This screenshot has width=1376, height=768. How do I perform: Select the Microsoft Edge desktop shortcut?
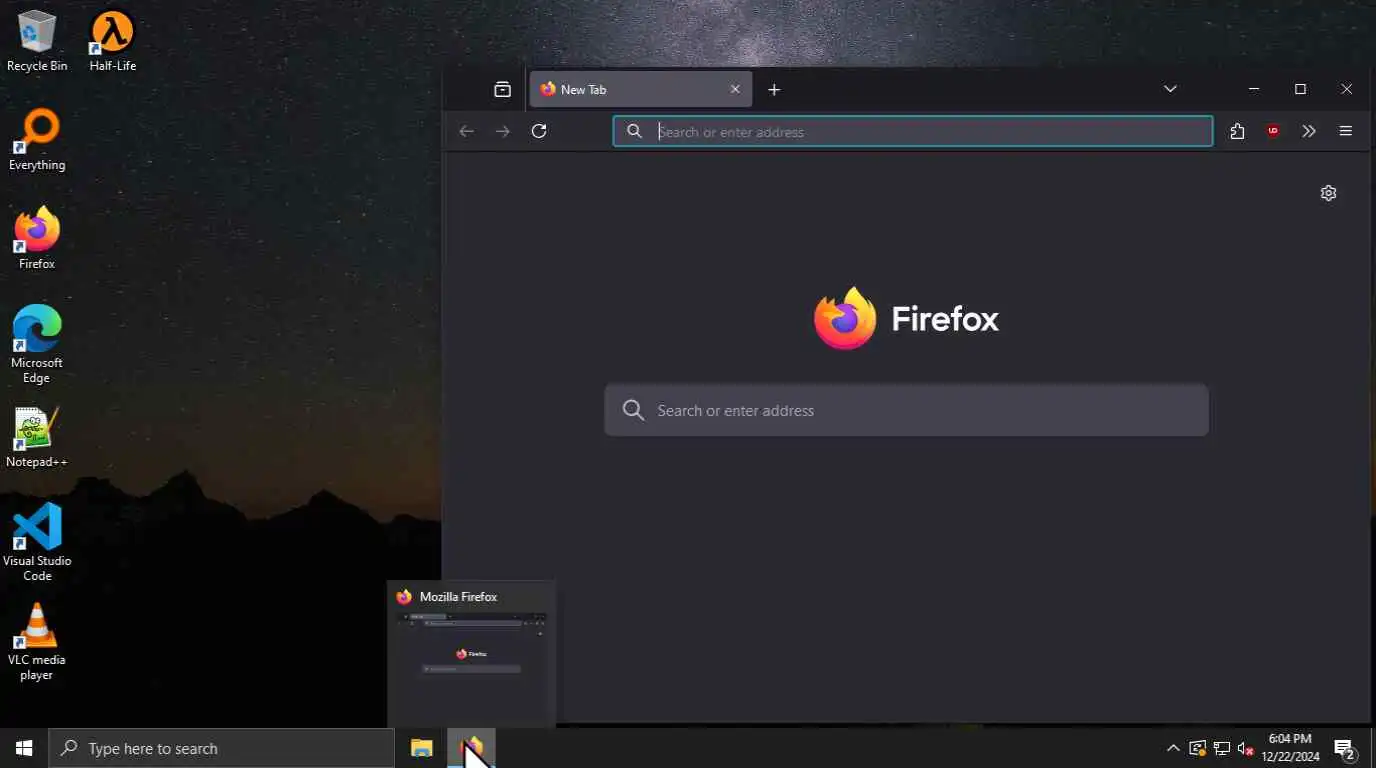(37, 344)
